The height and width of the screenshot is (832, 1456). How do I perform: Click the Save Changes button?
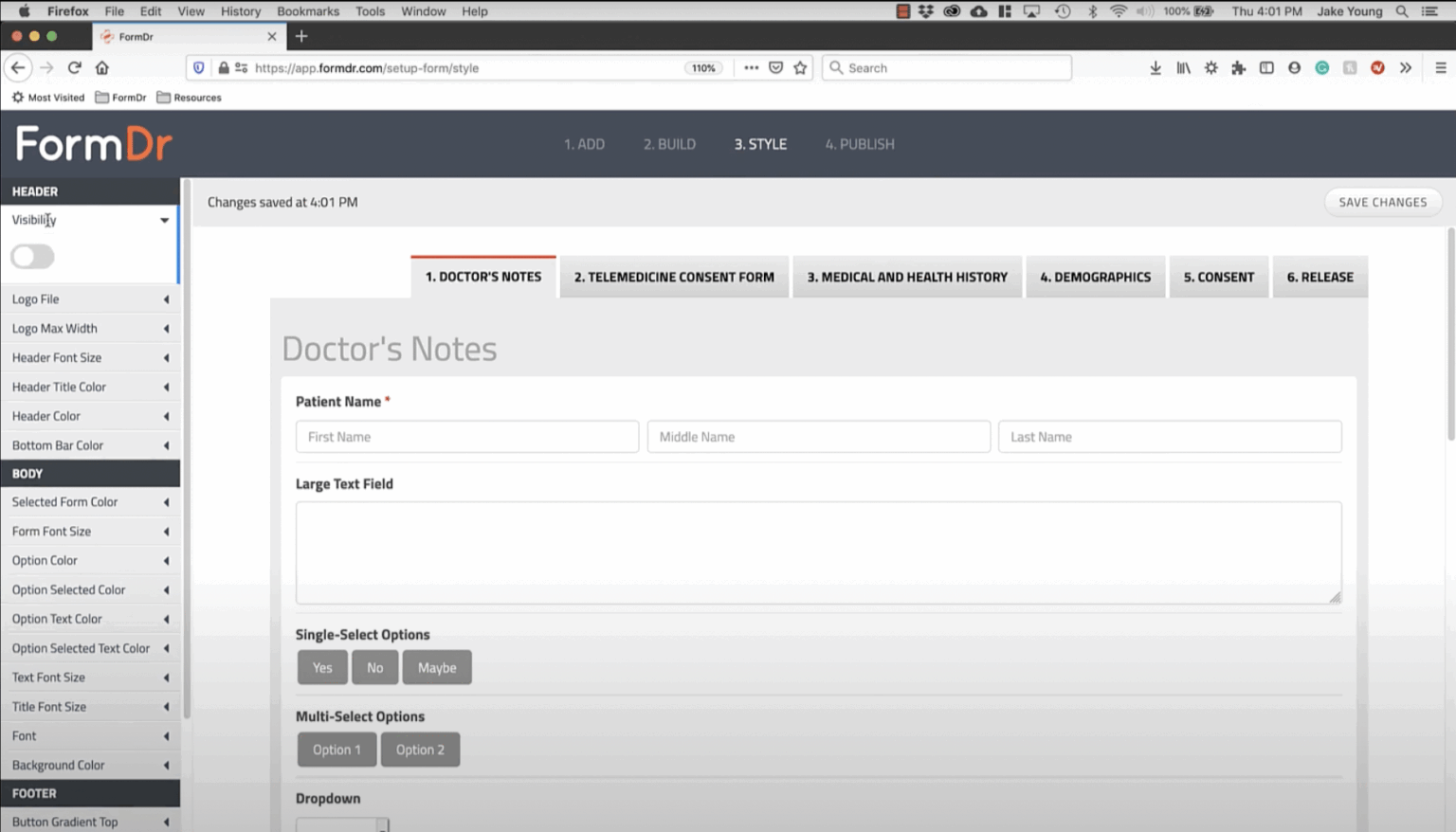[x=1382, y=202]
